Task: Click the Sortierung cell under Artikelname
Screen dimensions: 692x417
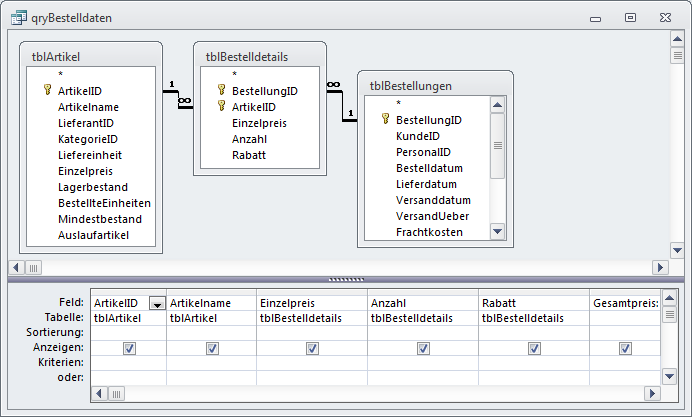Action: pyautogui.click(x=211, y=332)
